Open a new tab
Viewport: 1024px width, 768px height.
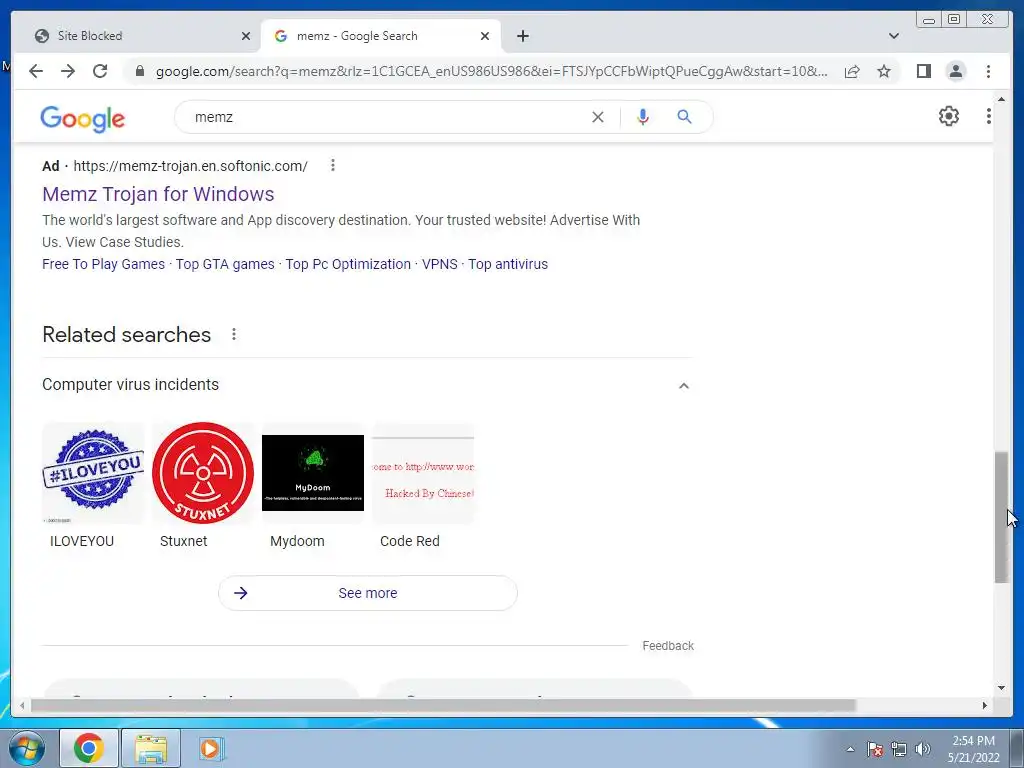[x=522, y=36]
